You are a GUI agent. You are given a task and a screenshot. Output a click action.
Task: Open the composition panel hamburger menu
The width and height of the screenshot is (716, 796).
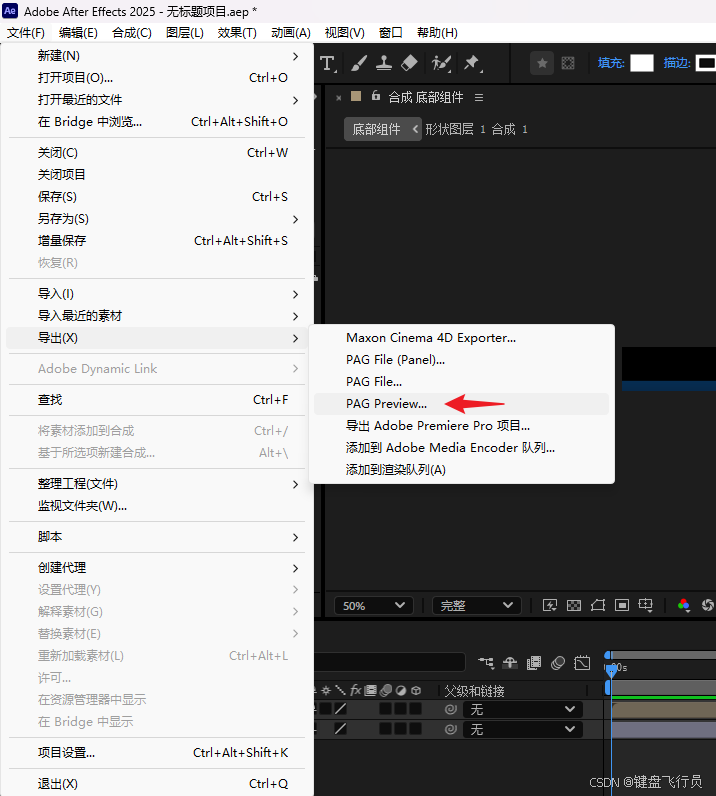click(479, 97)
